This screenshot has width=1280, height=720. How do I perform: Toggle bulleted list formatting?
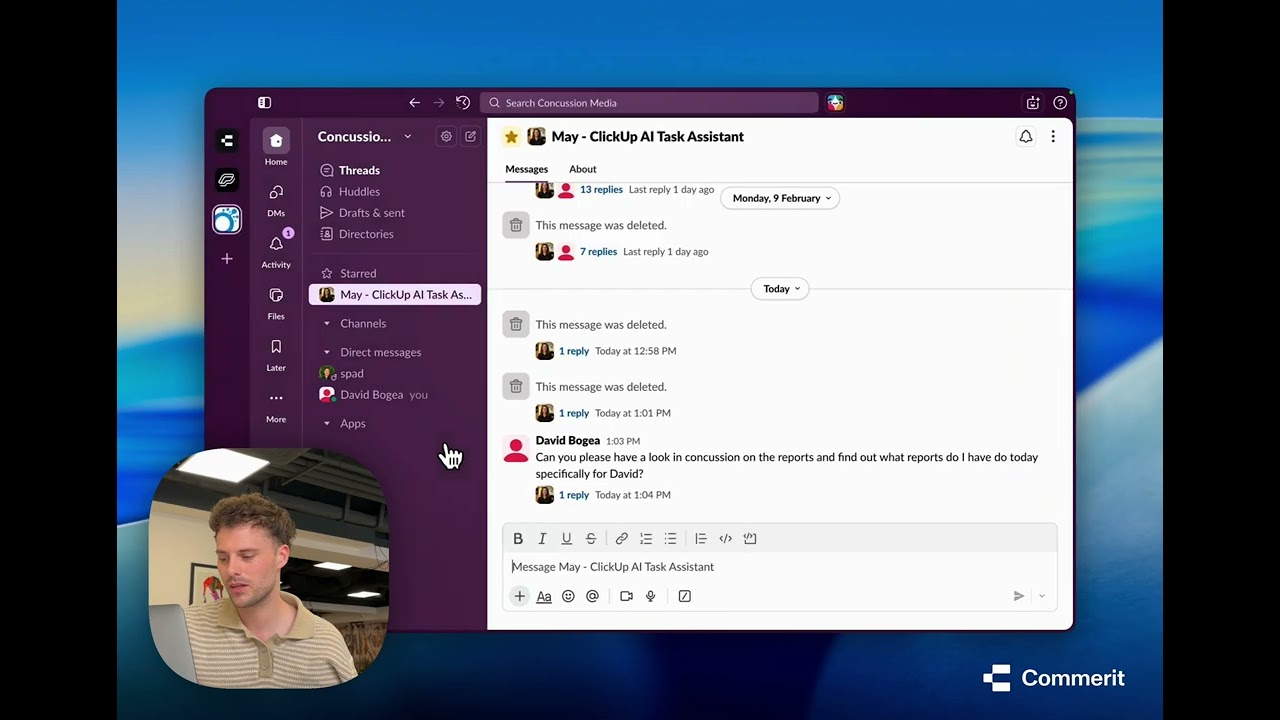click(x=670, y=538)
